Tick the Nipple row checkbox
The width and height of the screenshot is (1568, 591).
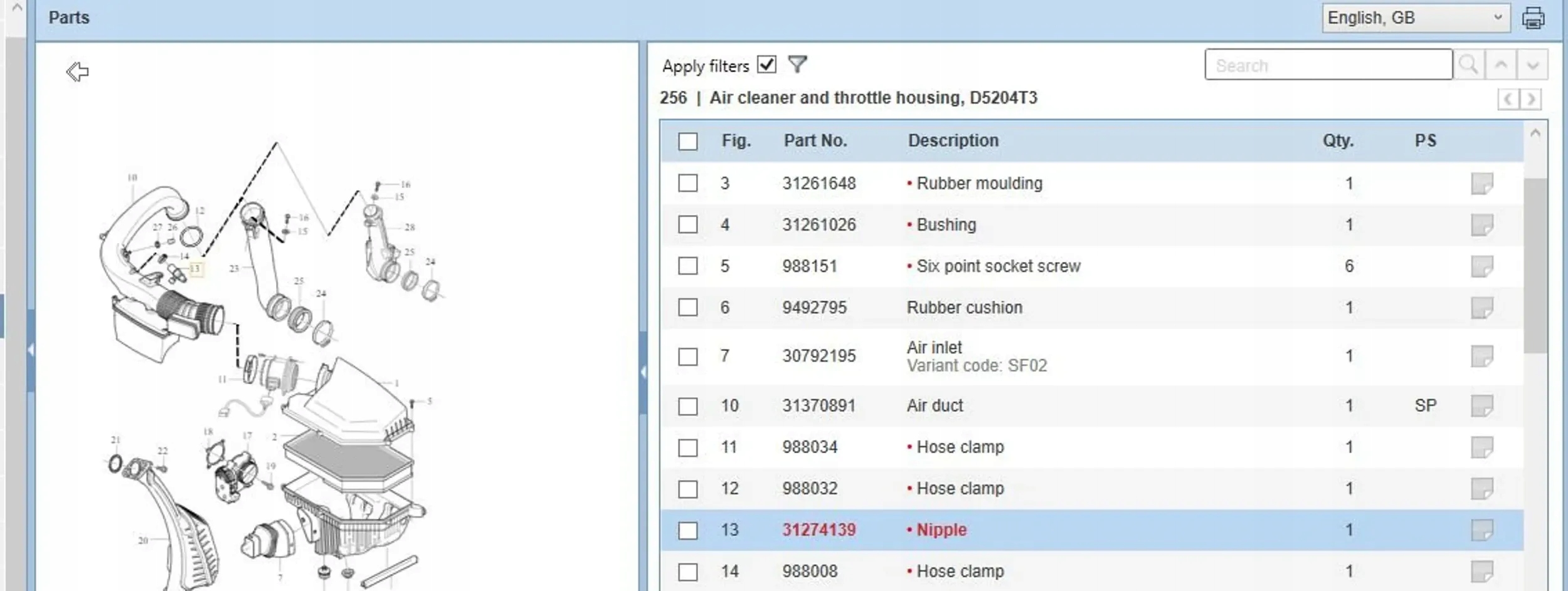pos(688,530)
